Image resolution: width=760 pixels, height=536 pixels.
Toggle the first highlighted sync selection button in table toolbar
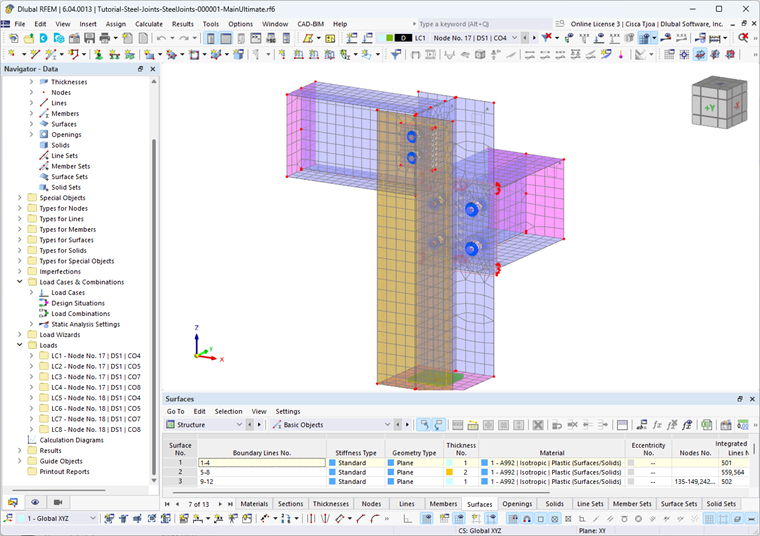[x=424, y=425]
